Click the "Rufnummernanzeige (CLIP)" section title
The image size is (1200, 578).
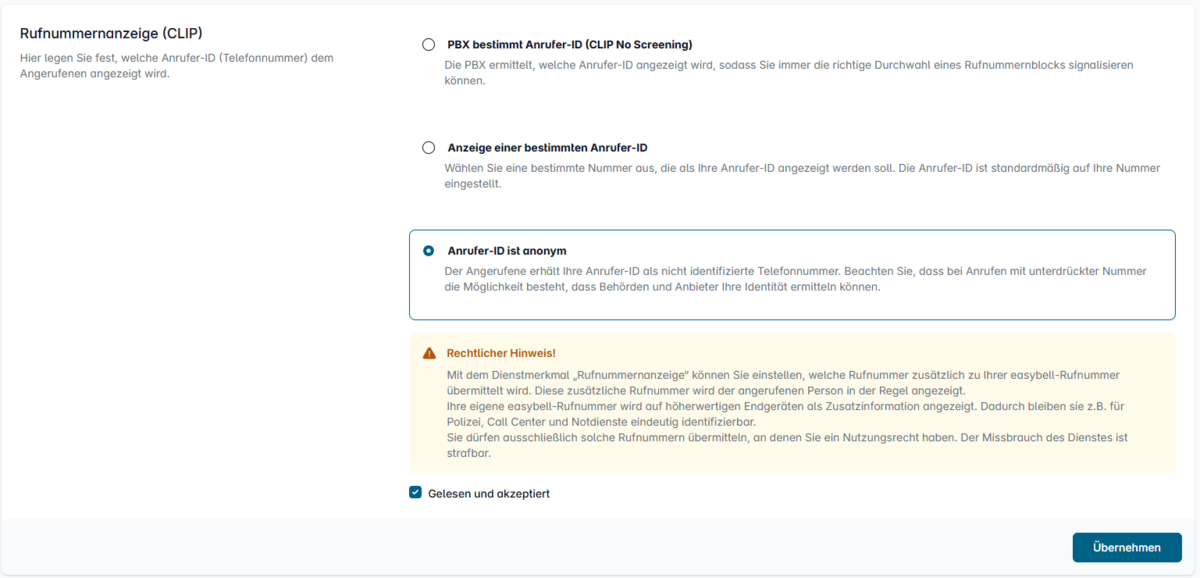point(111,33)
